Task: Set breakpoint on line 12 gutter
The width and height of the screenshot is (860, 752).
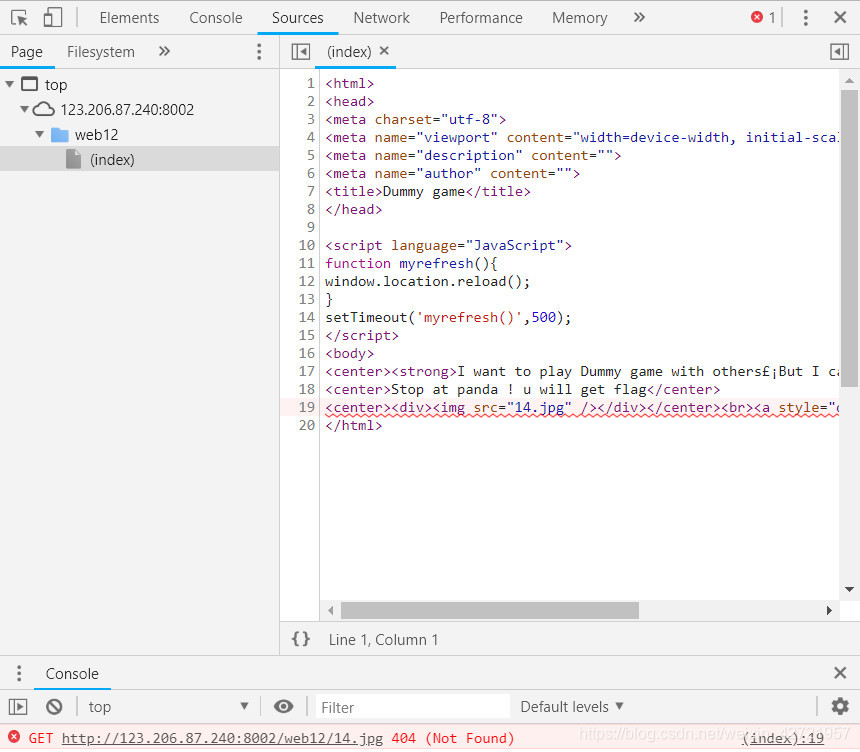Action: (307, 281)
